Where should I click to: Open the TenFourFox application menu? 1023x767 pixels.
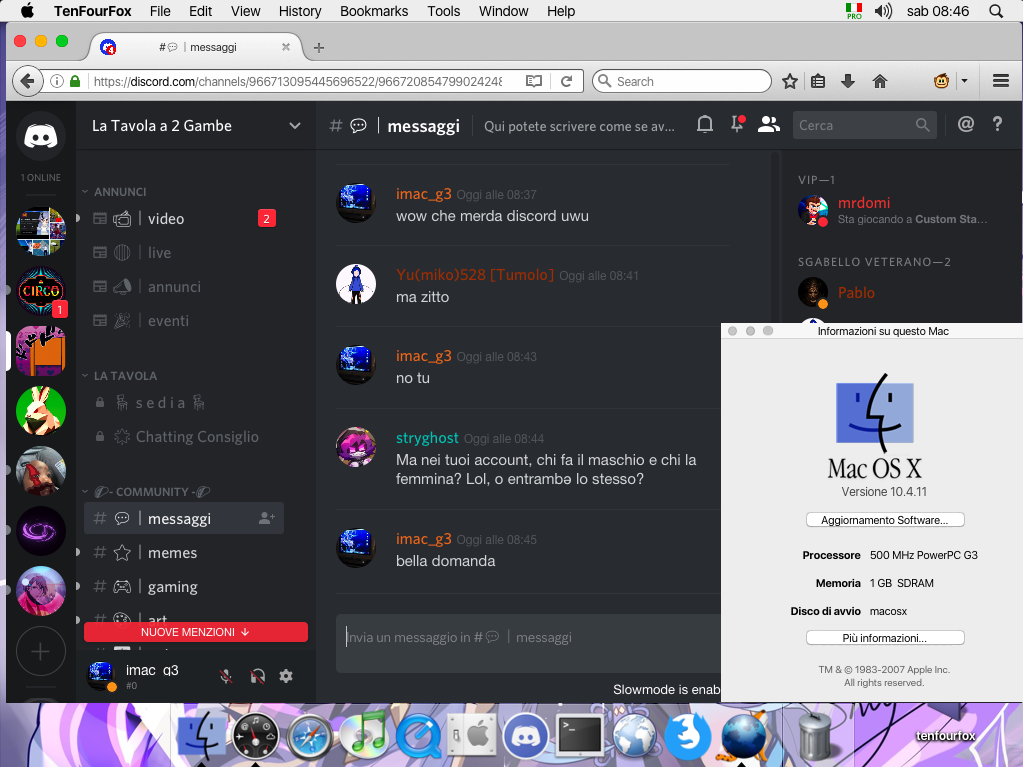[93, 11]
